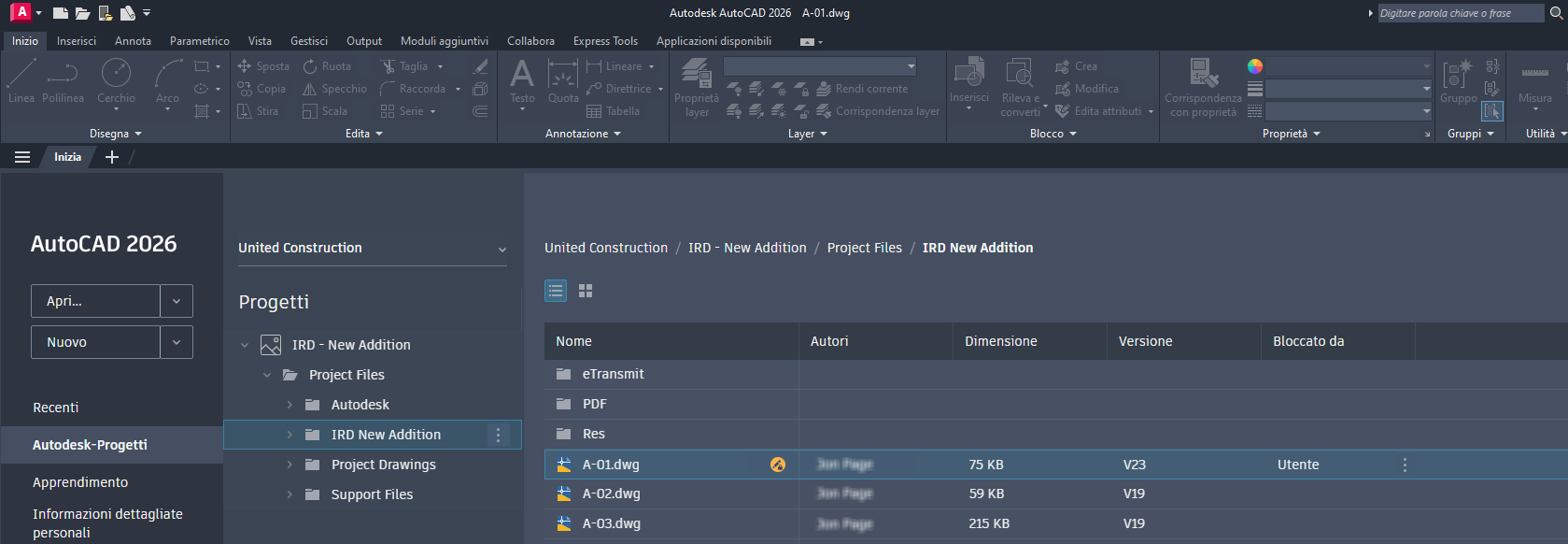1568x544 pixels.
Task: Open a new drawing tab with plus
Action: click(x=112, y=157)
